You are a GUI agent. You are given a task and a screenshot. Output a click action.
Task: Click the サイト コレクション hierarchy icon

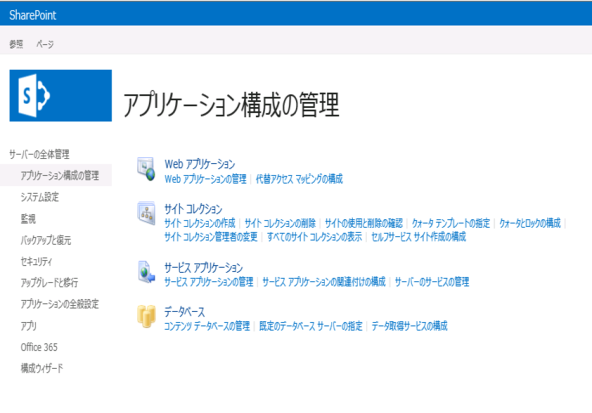pyautogui.click(x=146, y=213)
